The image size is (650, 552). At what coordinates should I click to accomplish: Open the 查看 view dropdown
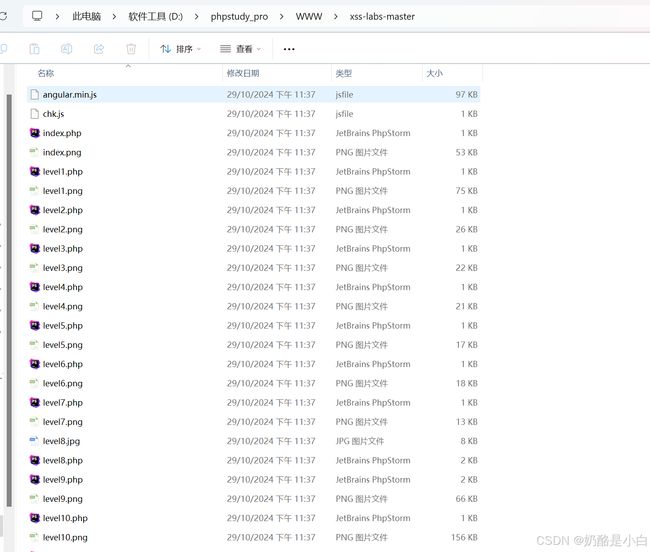[240, 49]
